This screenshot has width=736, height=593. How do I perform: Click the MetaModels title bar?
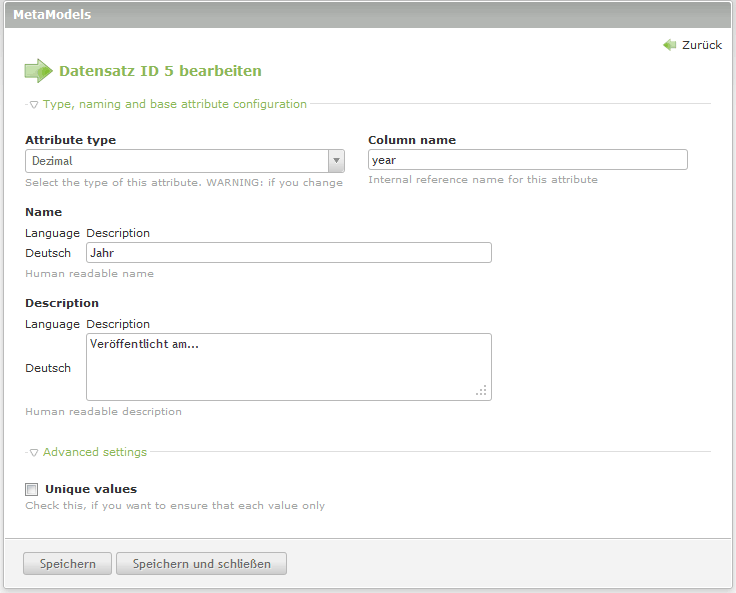(x=368, y=14)
